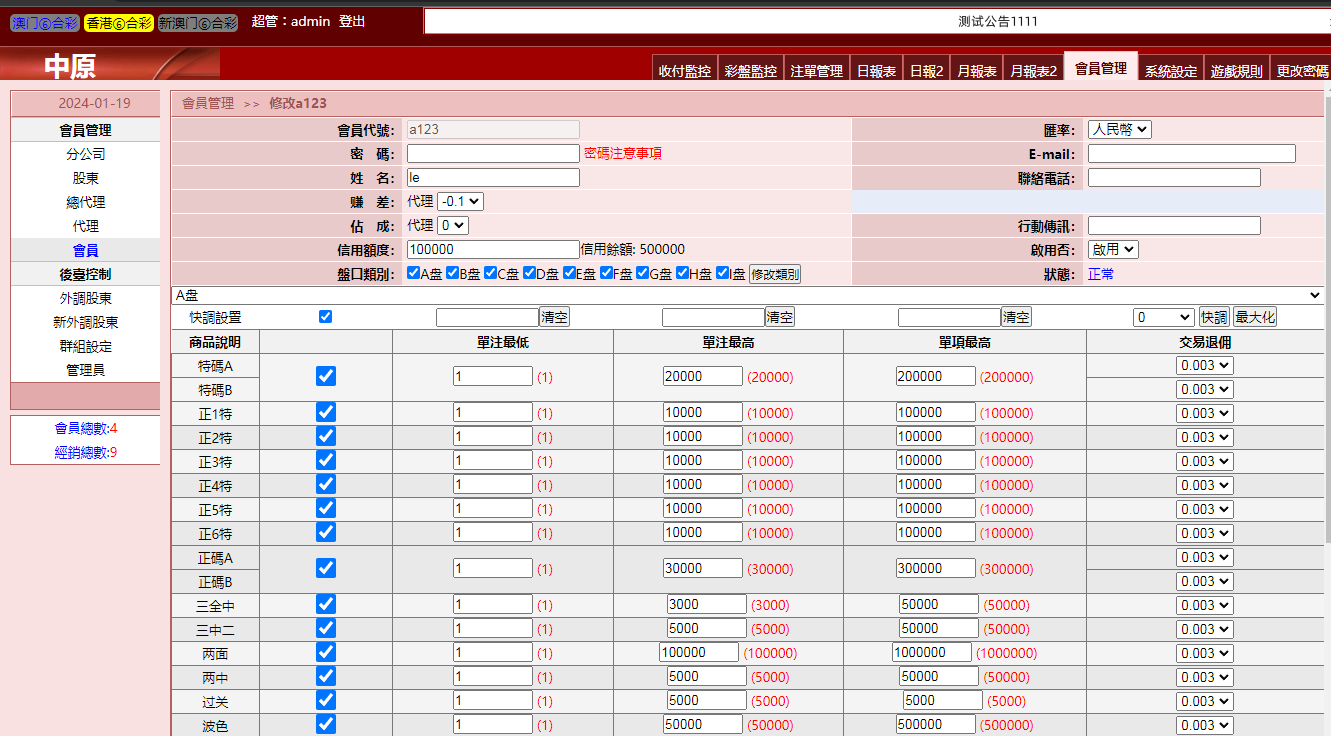Switch to 新澳门⑥合彩 lottery badge

[198, 23]
